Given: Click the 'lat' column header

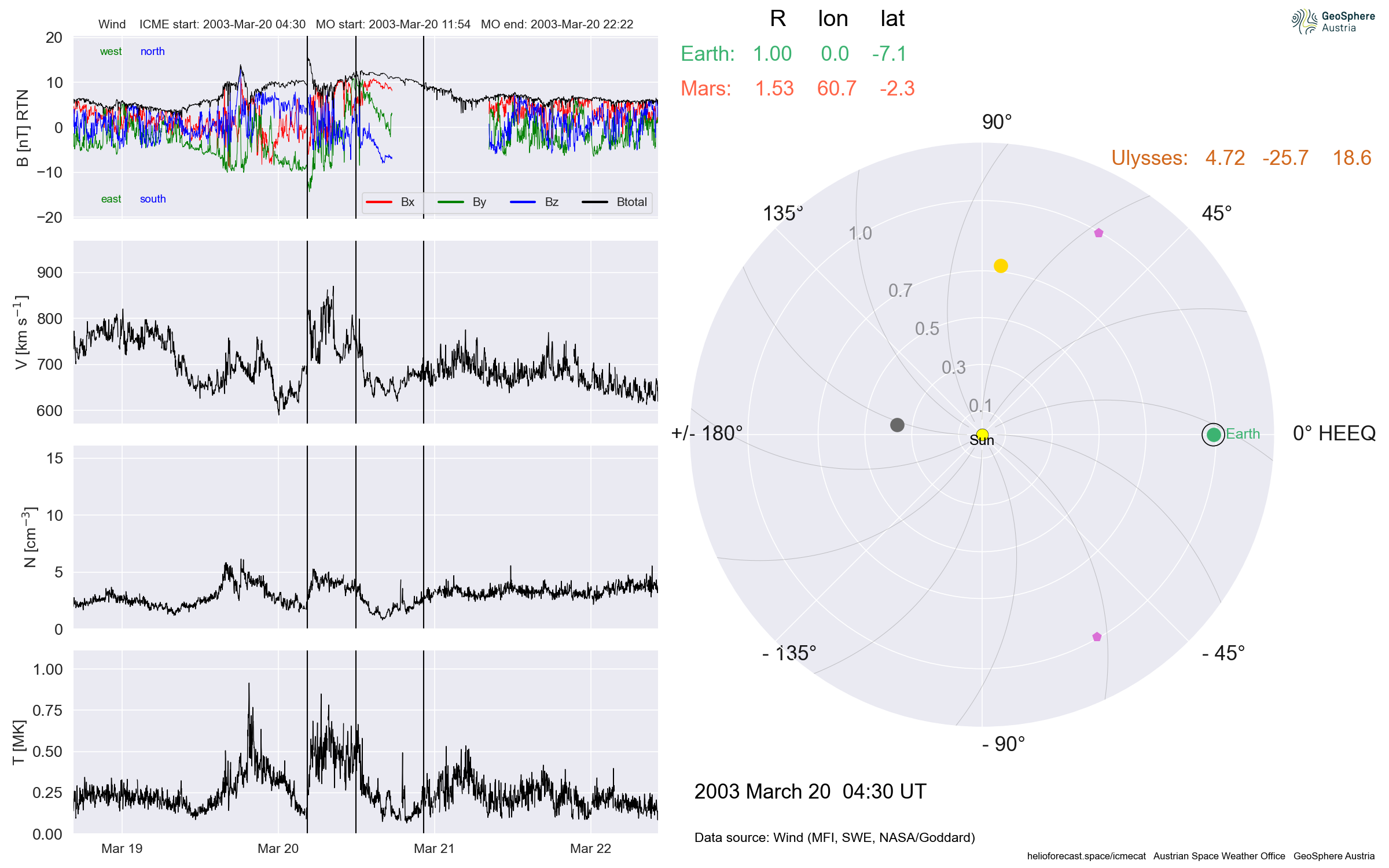Looking at the screenshot, I should [x=892, y=19].
